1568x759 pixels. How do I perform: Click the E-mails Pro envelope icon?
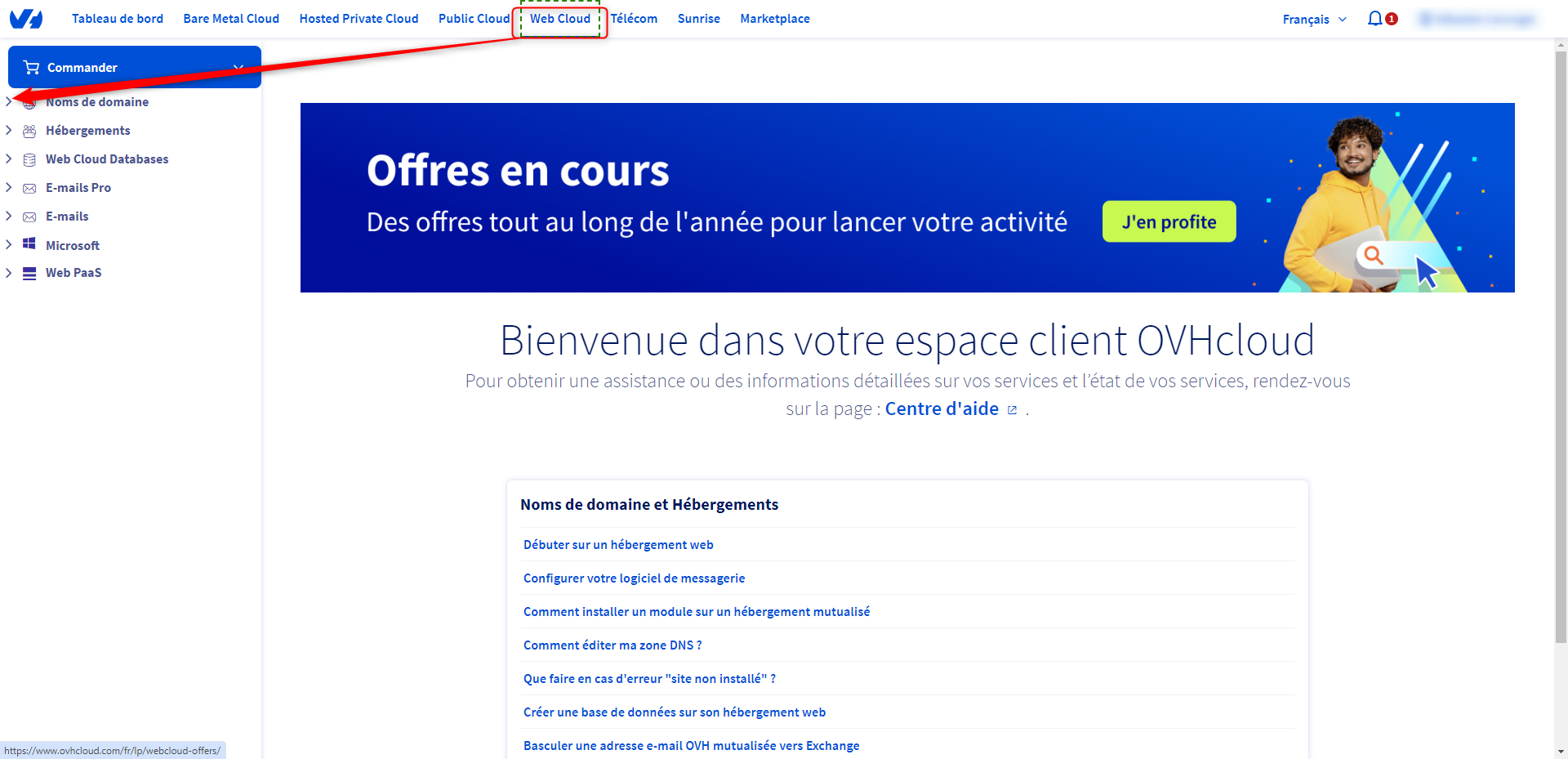point(29,188)
